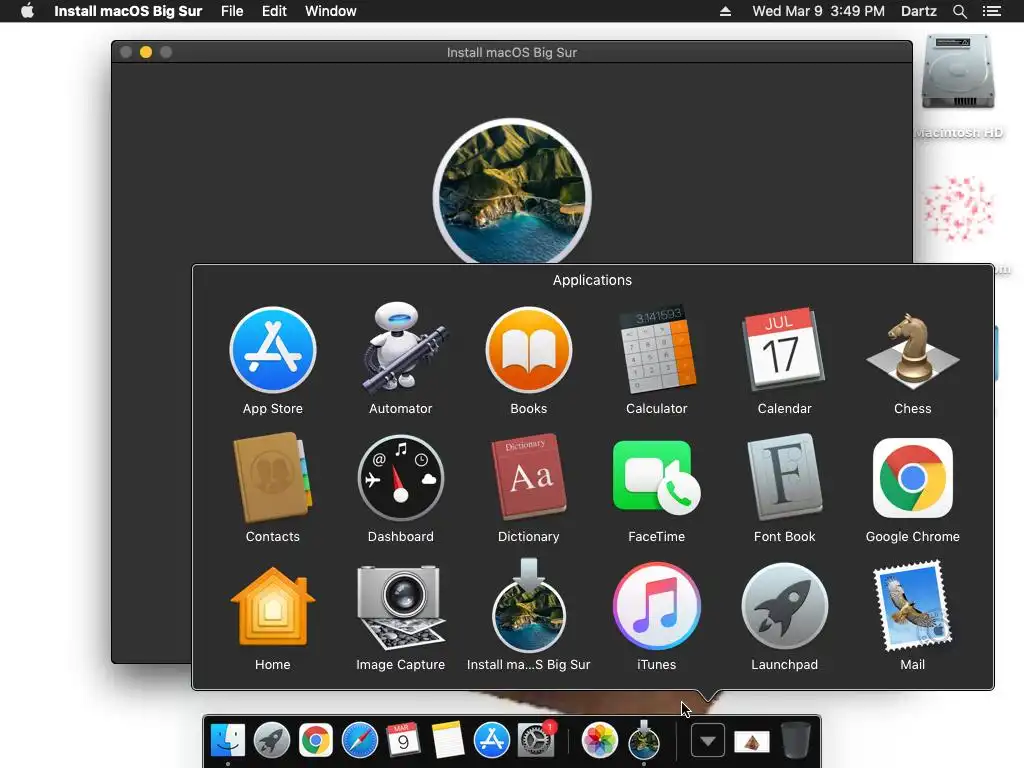Viewport: 1024px width, 768px height.
Task: Open the Dashboard app icon
Action: [400, 478]
